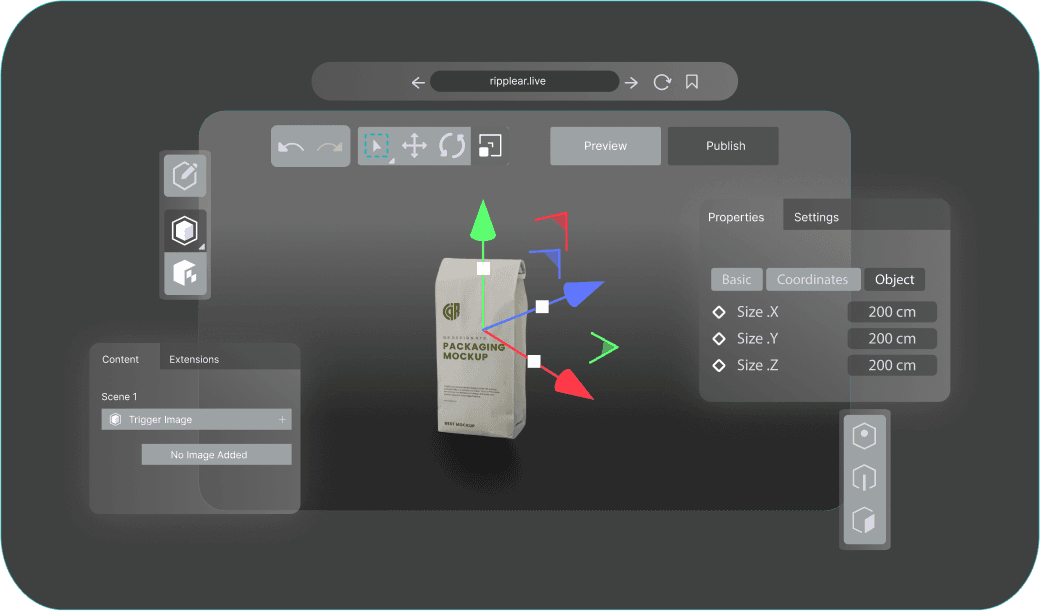Toggle the Size .Y keyframe diamond
The height and width of the screenshot is (611, 1040).
pos(718,339)
